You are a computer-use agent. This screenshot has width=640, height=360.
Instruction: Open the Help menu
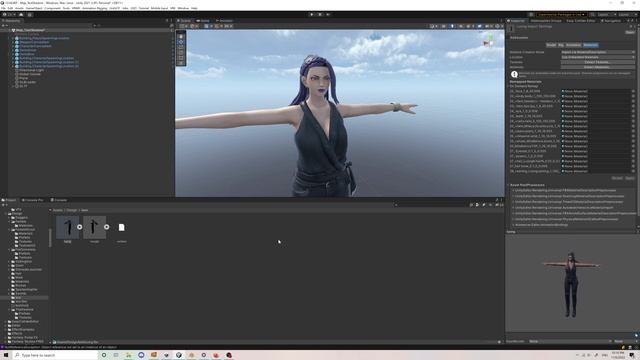[x=194, y=8]
